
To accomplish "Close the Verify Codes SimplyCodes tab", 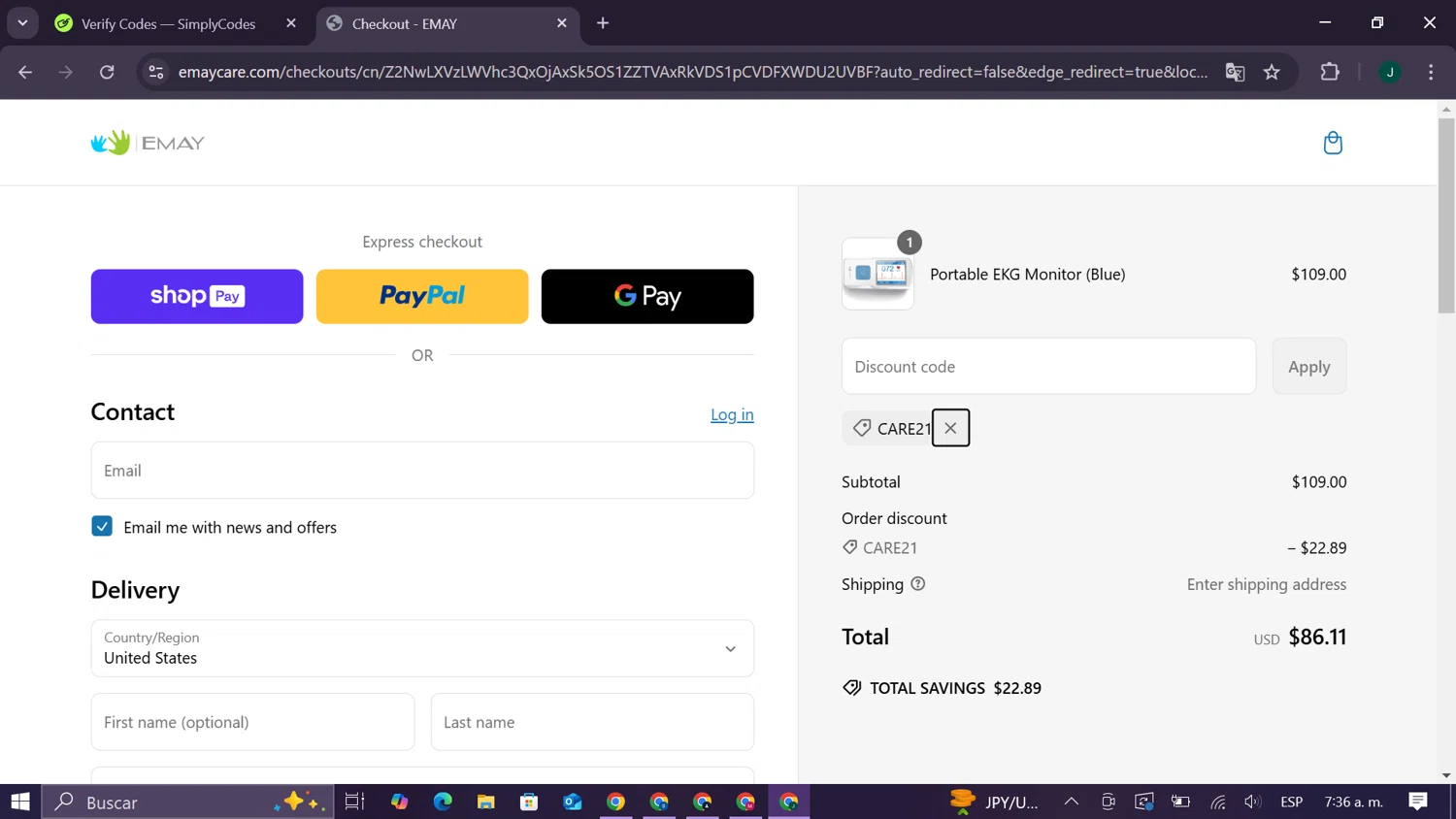I will (x=291, y=23).
